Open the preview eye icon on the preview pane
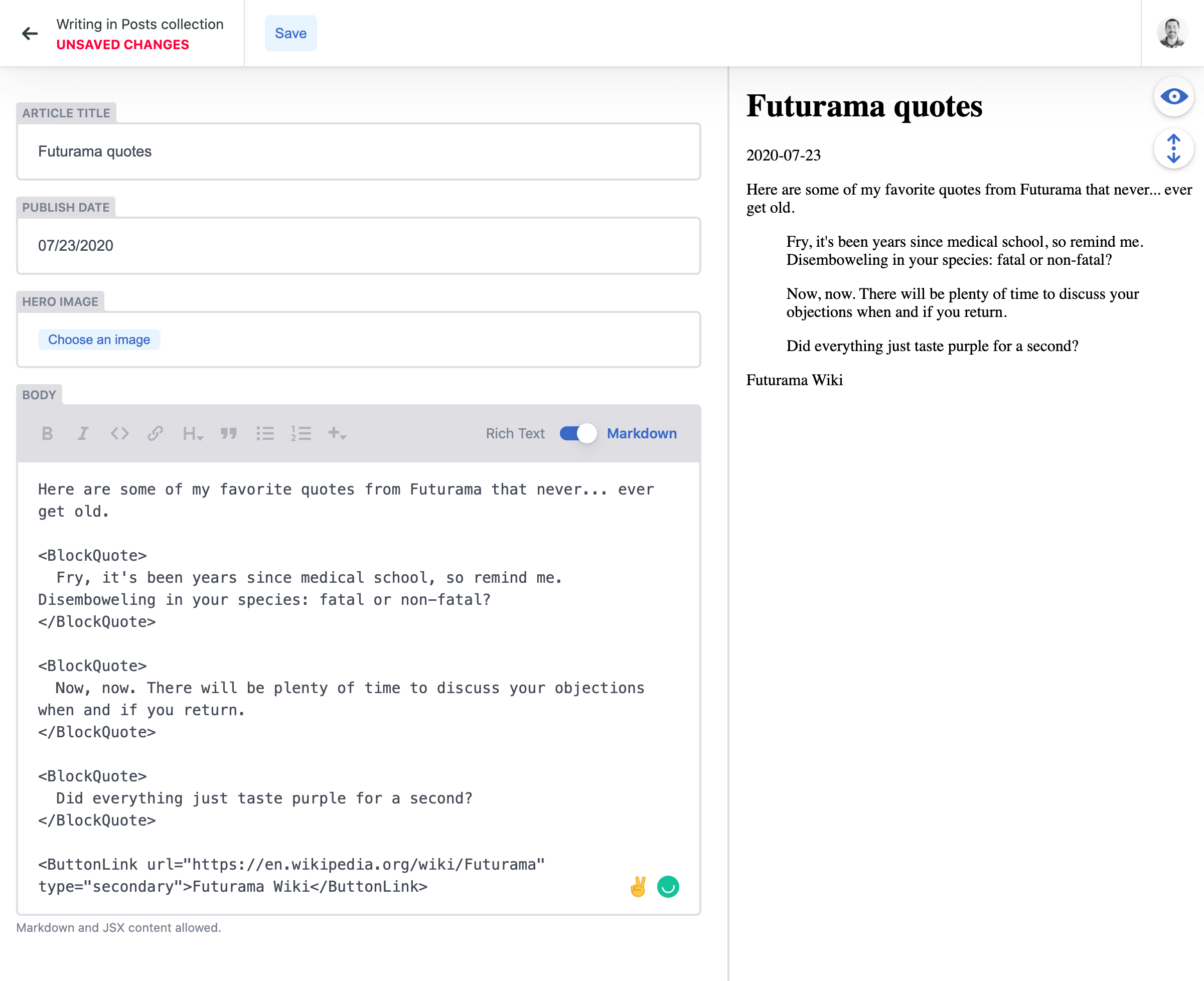1204x981 pixels. pos(1173,97)
